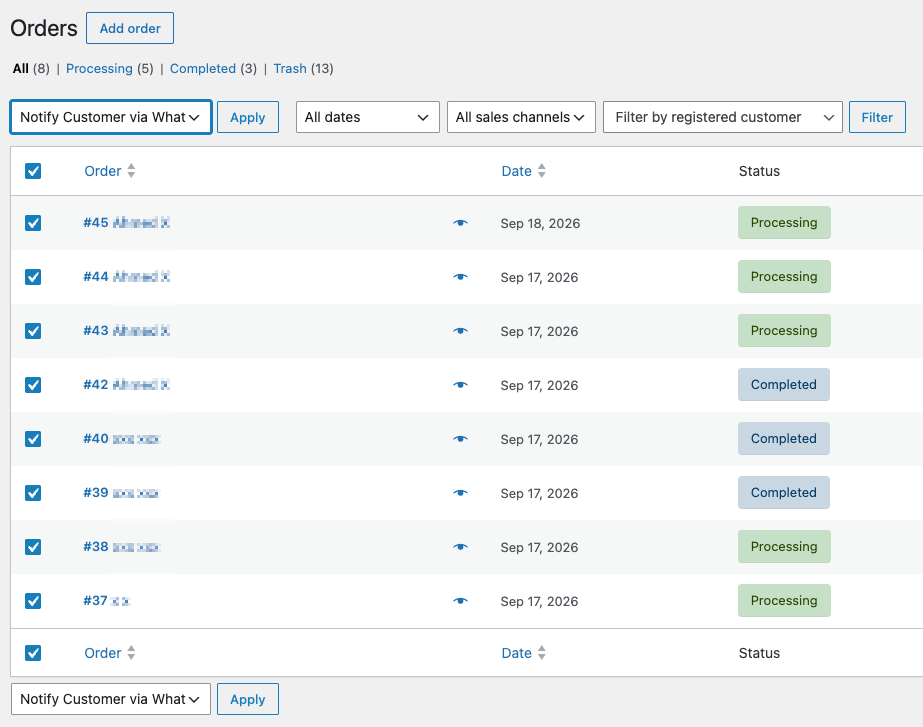This screenshot has width=923, height=727.
Task: Open the bottom bulk actions dropdown
Action: click(x=111, y=699)
